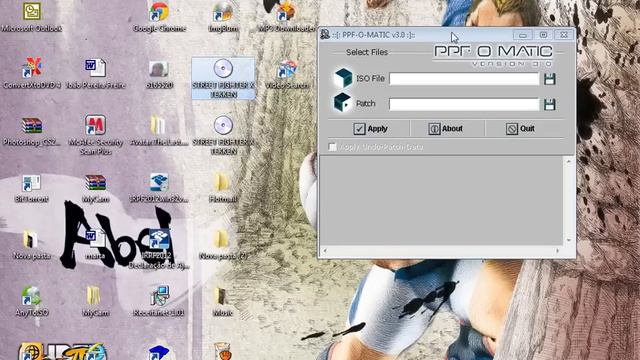This screenshot has height=360, width=640.
Task: Close the PPF-O-Matic window
Action: (x=564, y=35)
